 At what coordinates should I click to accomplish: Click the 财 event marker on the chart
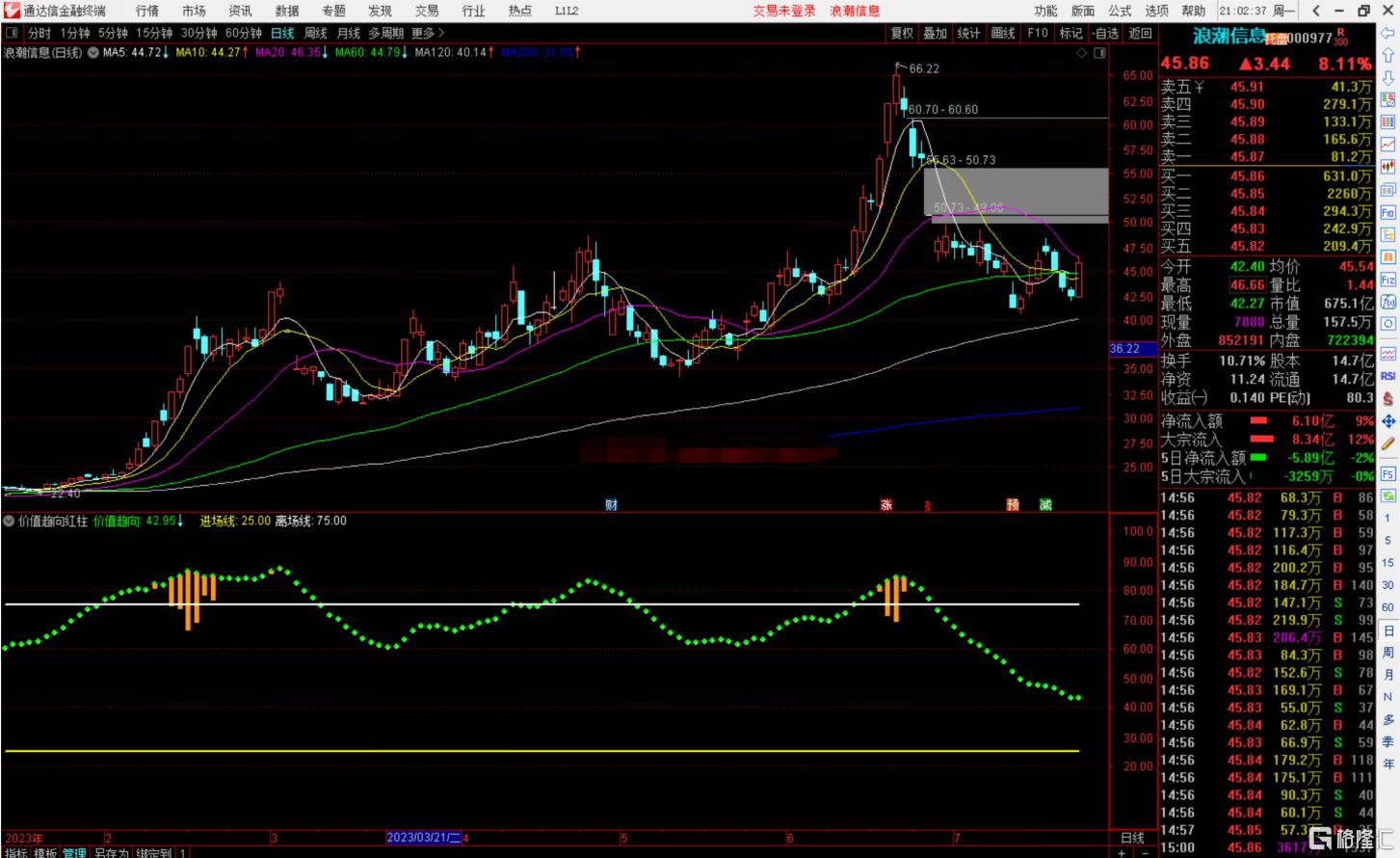611,505
